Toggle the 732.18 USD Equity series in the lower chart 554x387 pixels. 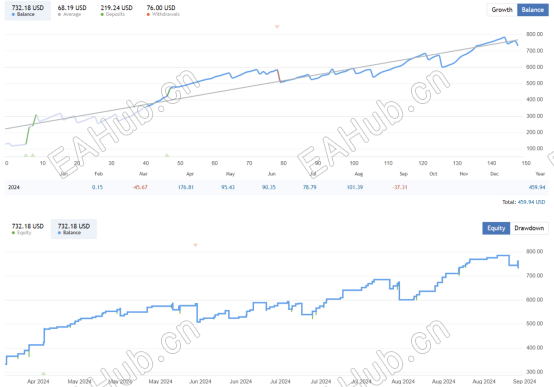(x=28, y=229)
